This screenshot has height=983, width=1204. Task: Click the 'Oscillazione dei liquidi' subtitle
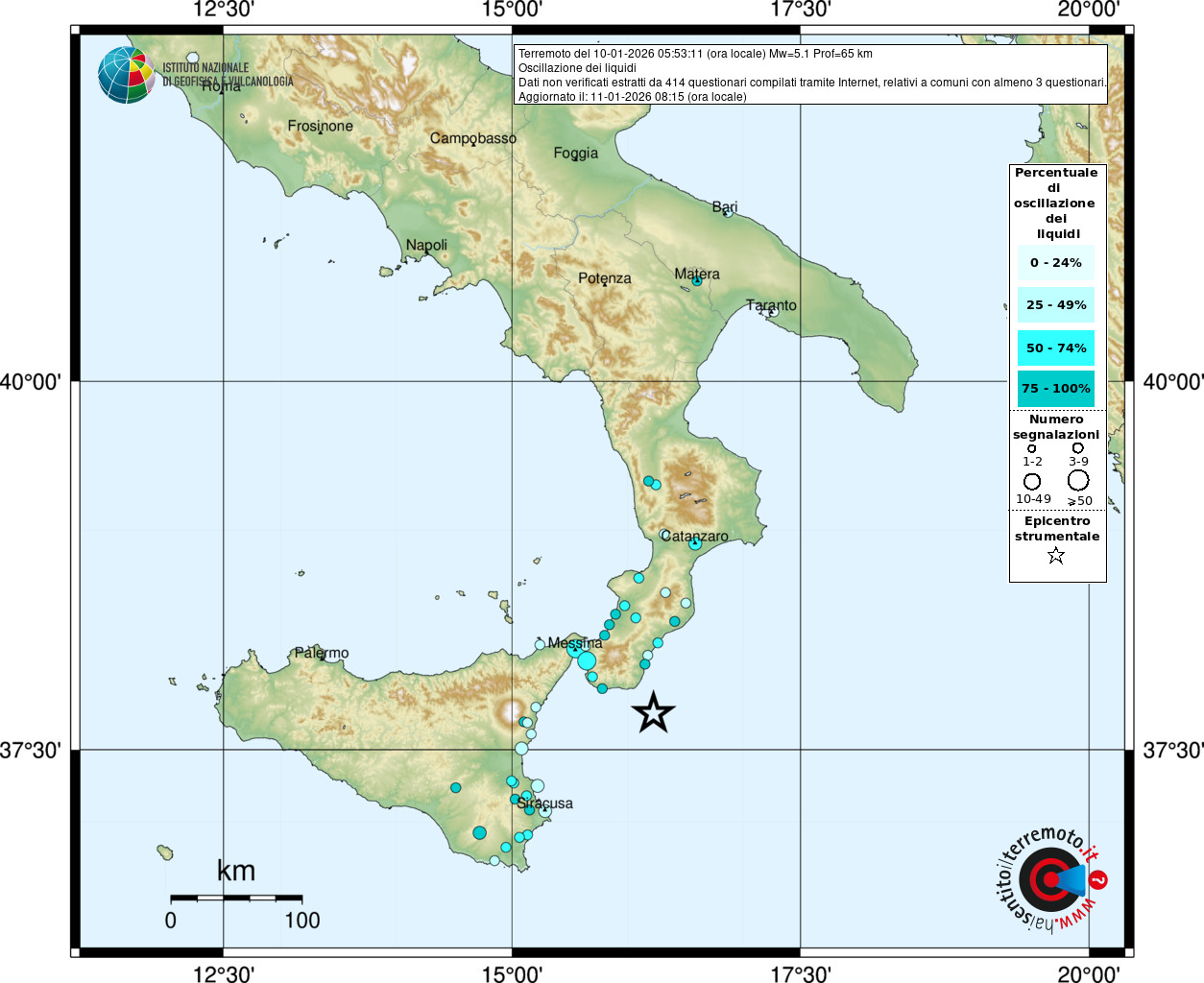(x=577, y=68)
